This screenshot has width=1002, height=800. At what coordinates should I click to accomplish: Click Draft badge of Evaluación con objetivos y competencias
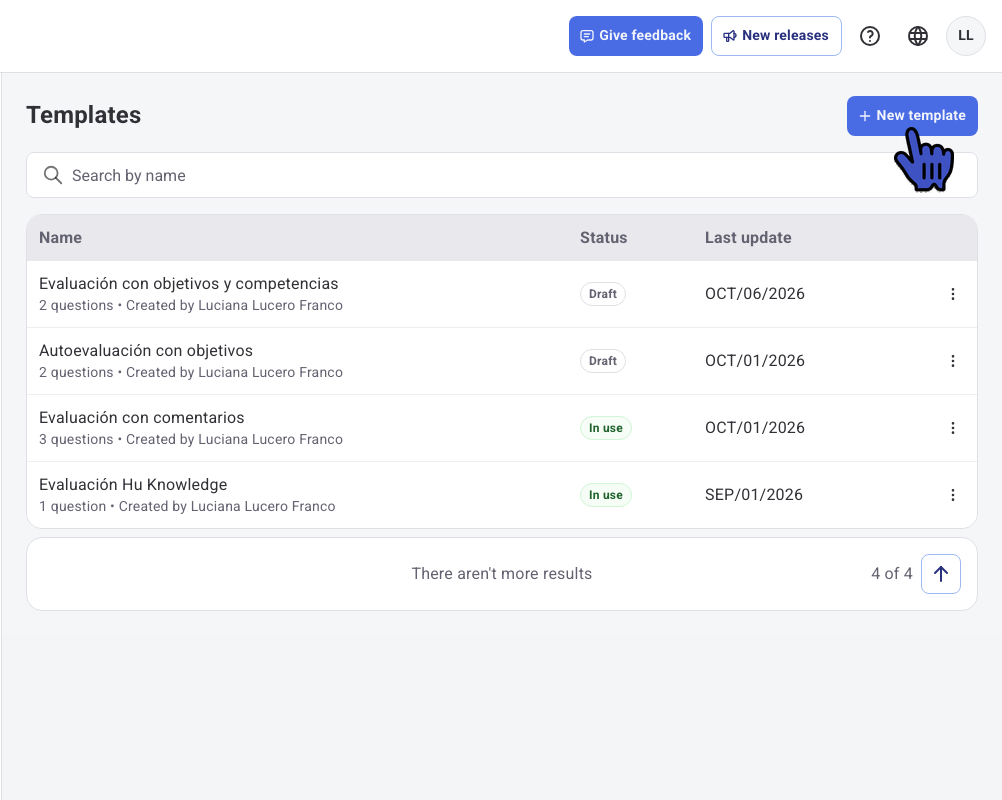(603, 294)
